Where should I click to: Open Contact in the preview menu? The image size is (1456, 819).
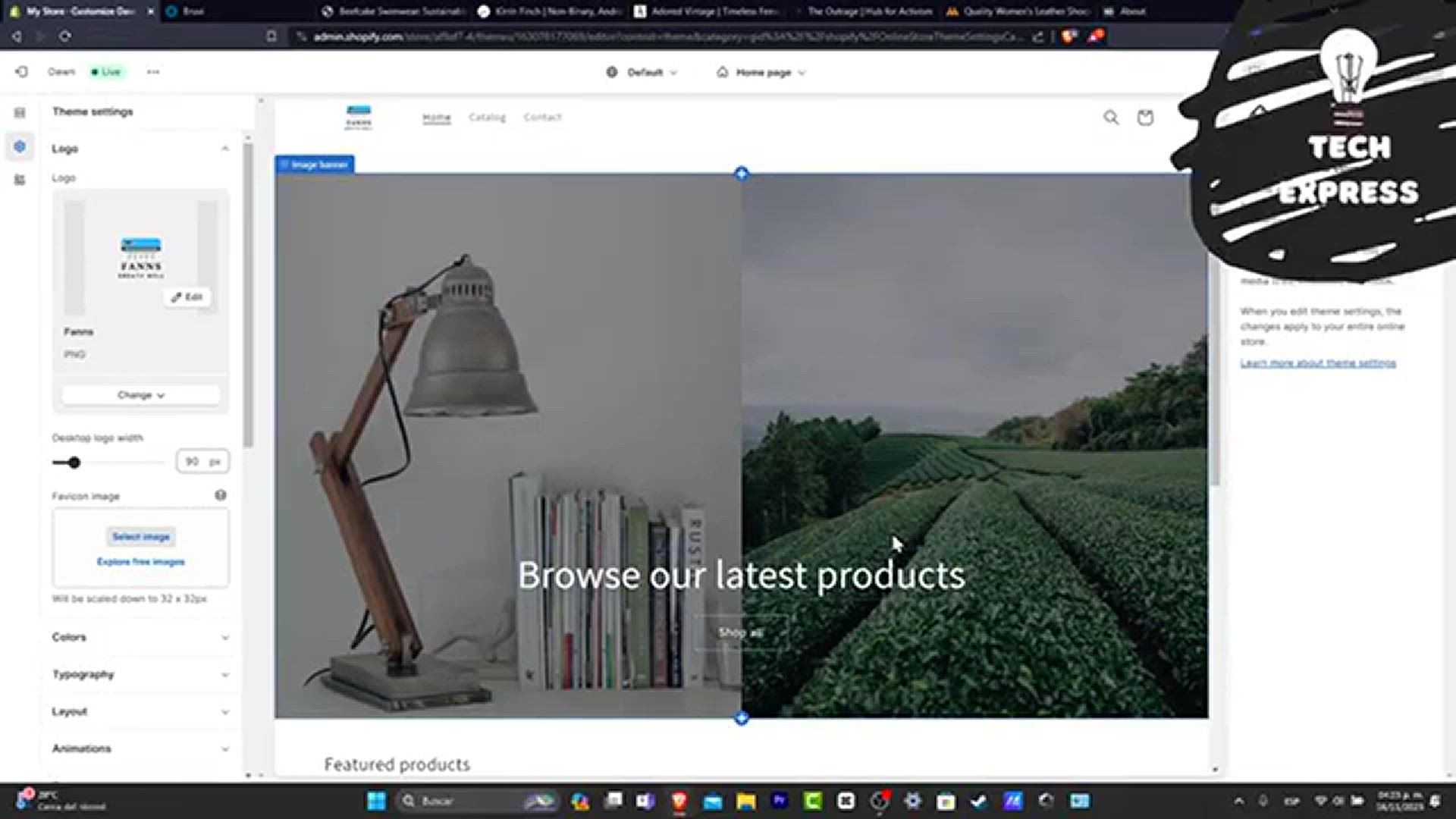click(x=542, y=118)
